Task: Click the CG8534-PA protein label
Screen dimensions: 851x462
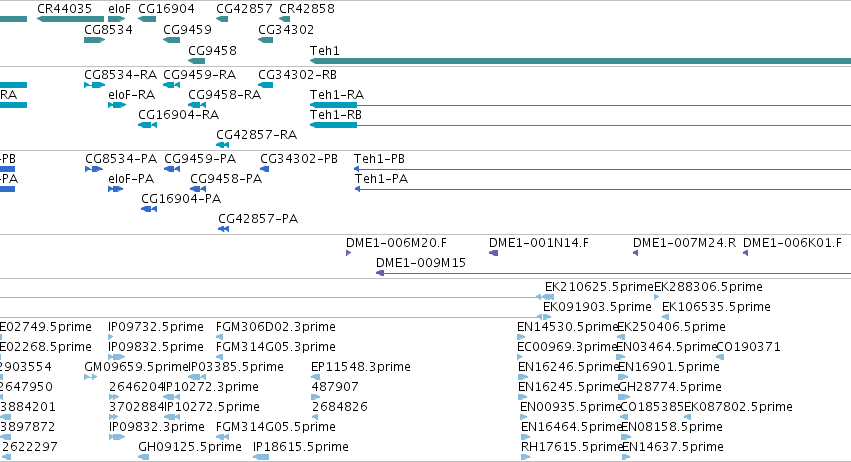Action: (121, 159)
